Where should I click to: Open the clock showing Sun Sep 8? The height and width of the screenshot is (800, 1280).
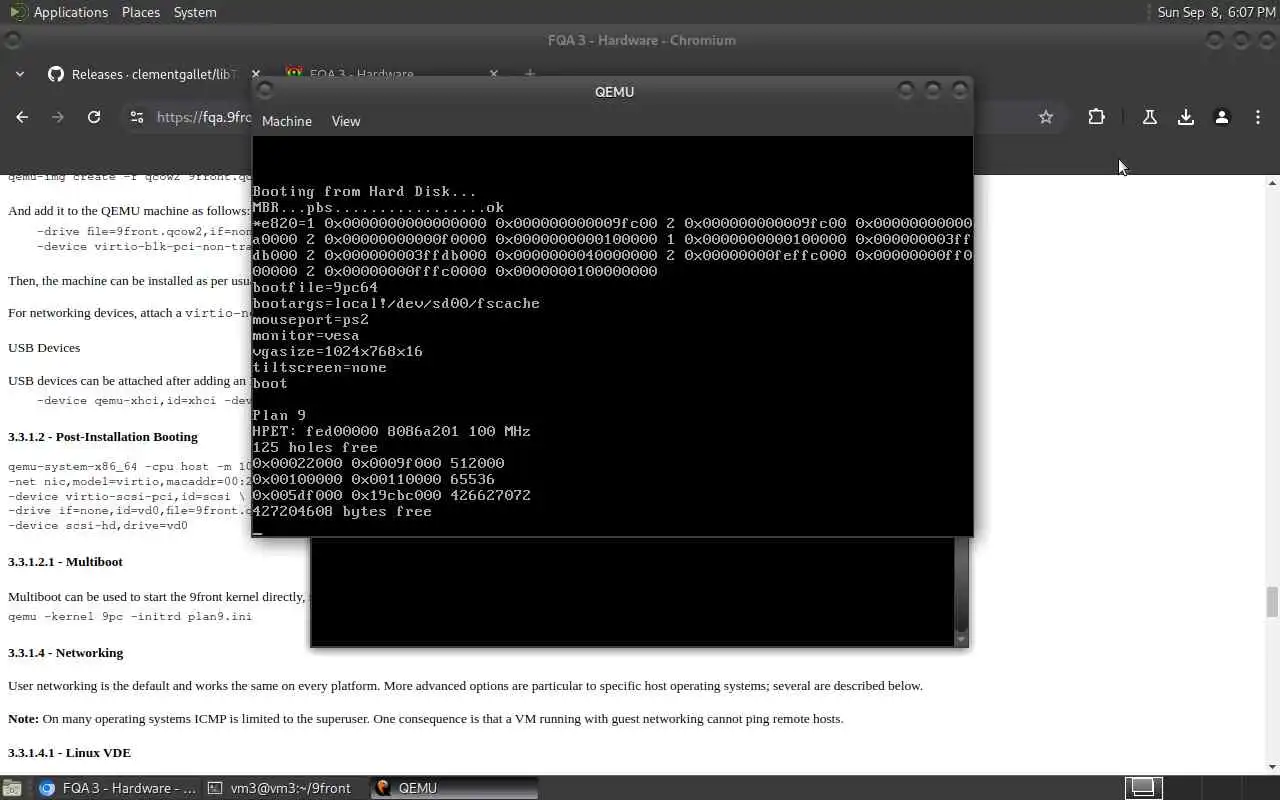[1216, 12]
